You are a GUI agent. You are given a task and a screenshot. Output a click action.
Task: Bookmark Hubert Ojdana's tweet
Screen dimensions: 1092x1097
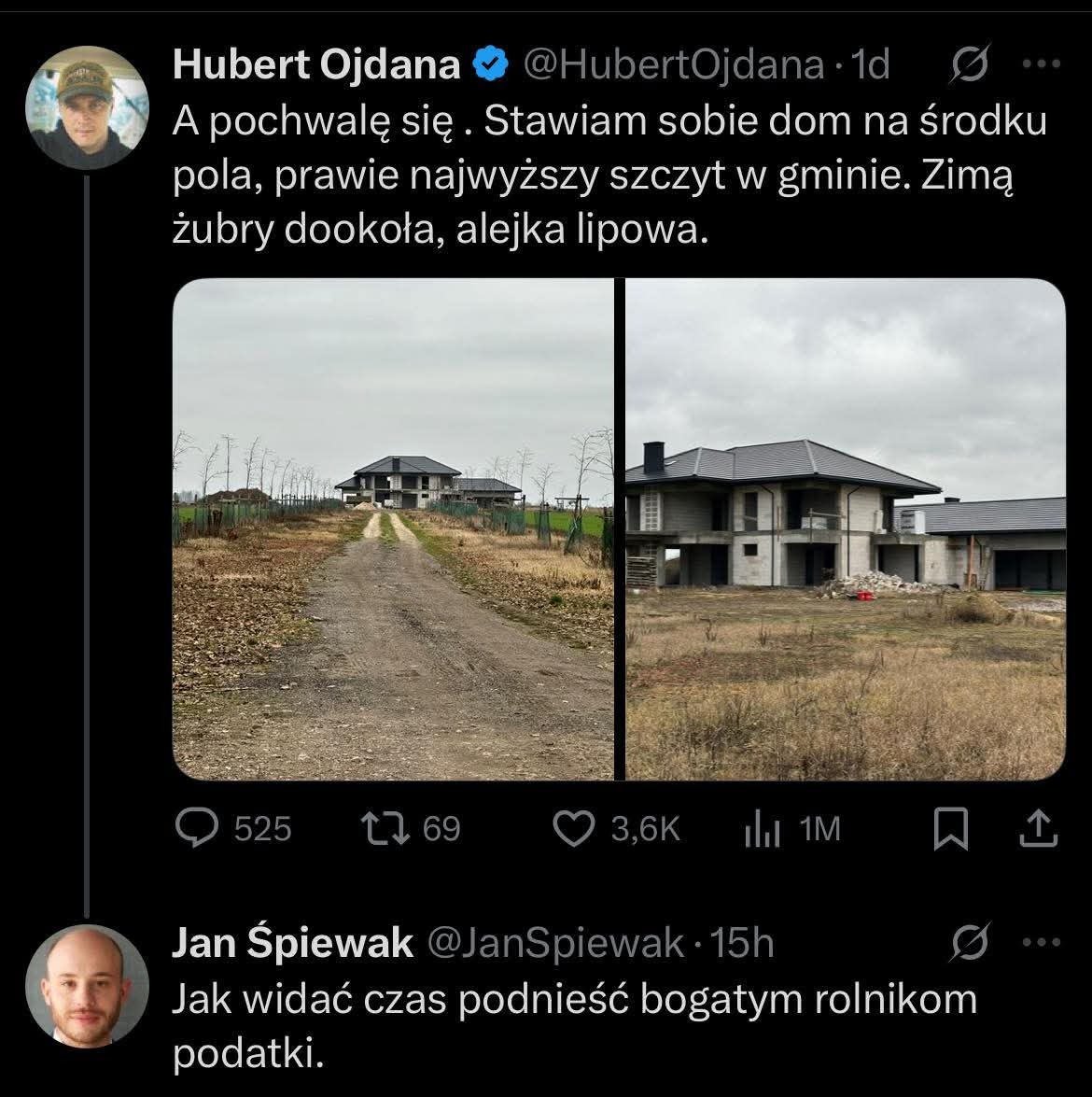coord(950,829)
